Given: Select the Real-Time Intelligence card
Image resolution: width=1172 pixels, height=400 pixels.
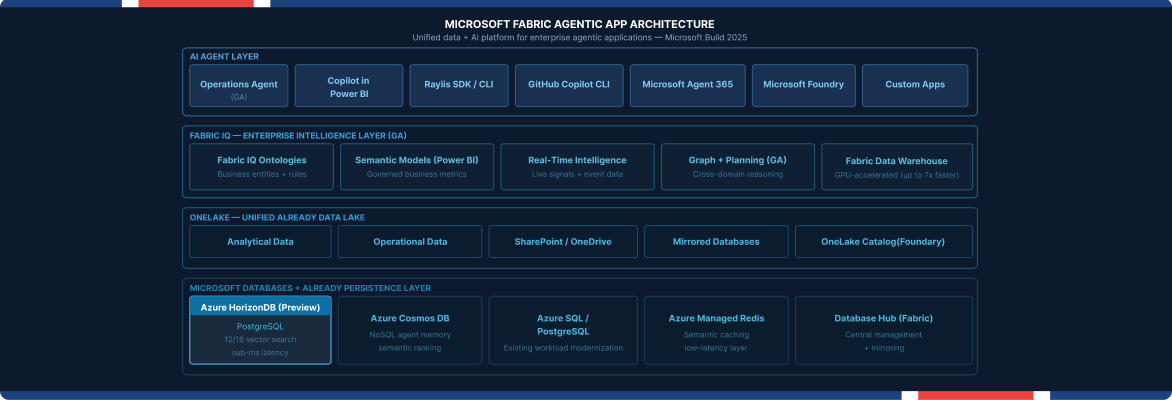Looking at the screenshot, I should (x=577, y=167).
